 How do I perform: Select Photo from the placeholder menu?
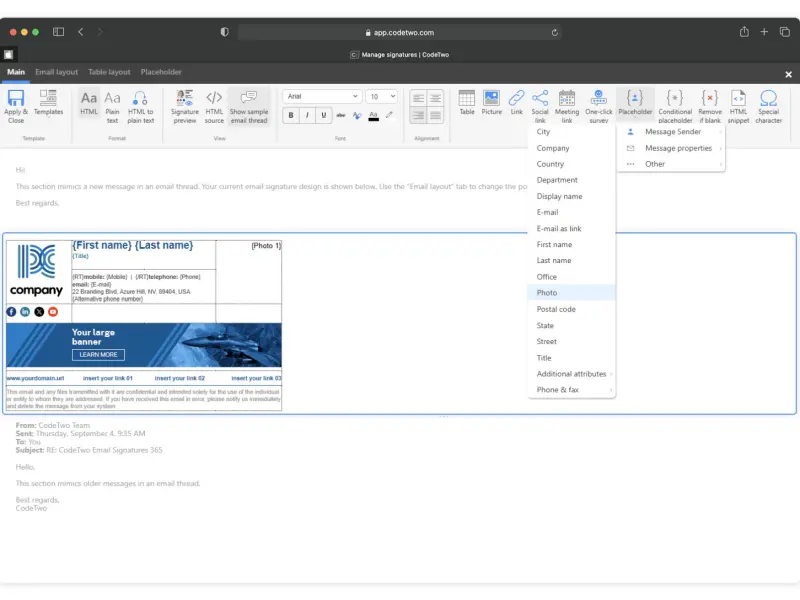(x=547, y=293)
